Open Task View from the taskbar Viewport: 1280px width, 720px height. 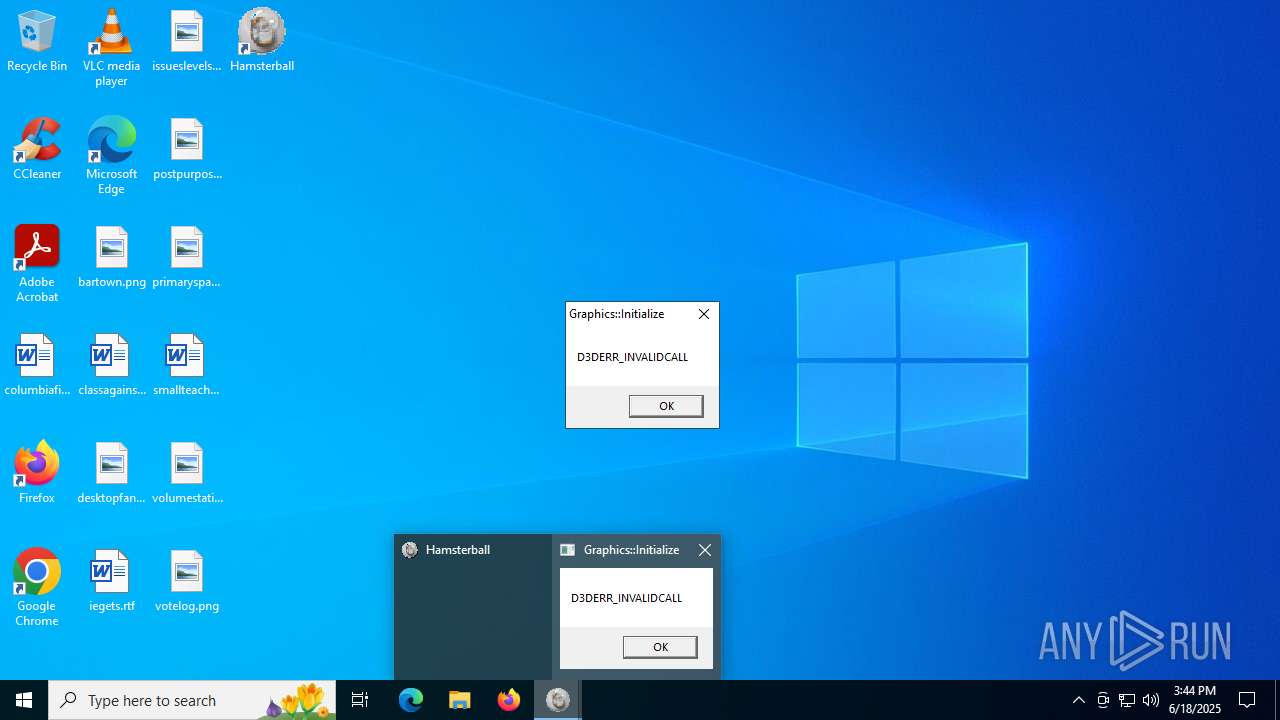click(x=360, y=700)
